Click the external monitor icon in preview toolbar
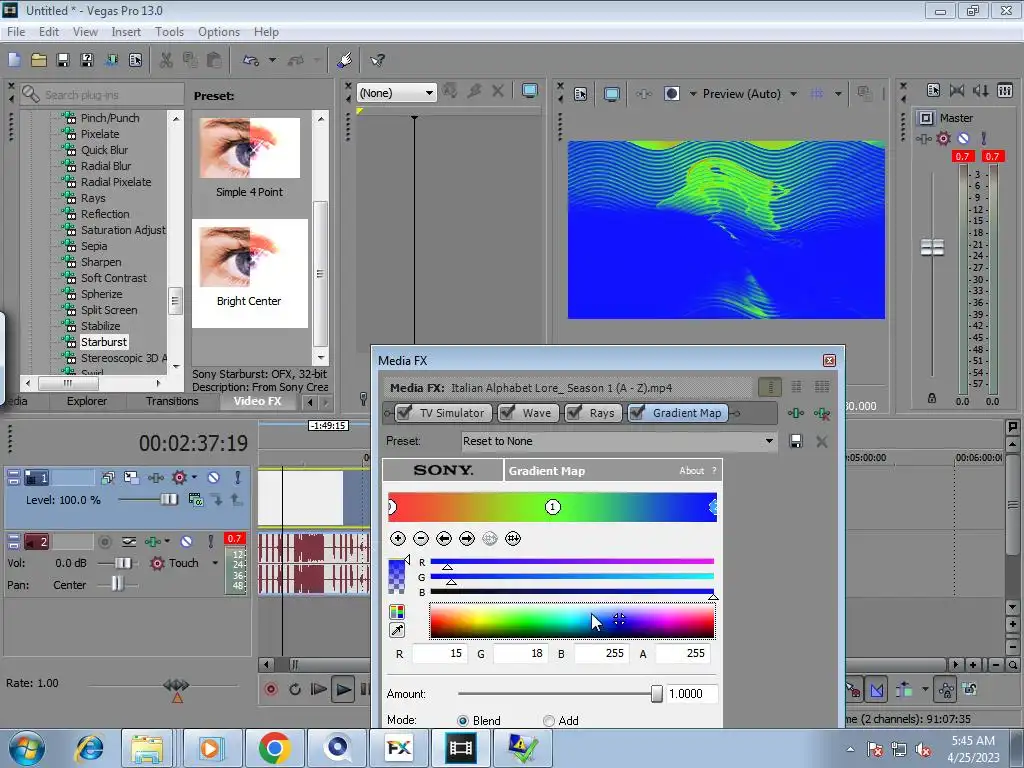This screenshot has height=768, width=1024. coord(612,93)
